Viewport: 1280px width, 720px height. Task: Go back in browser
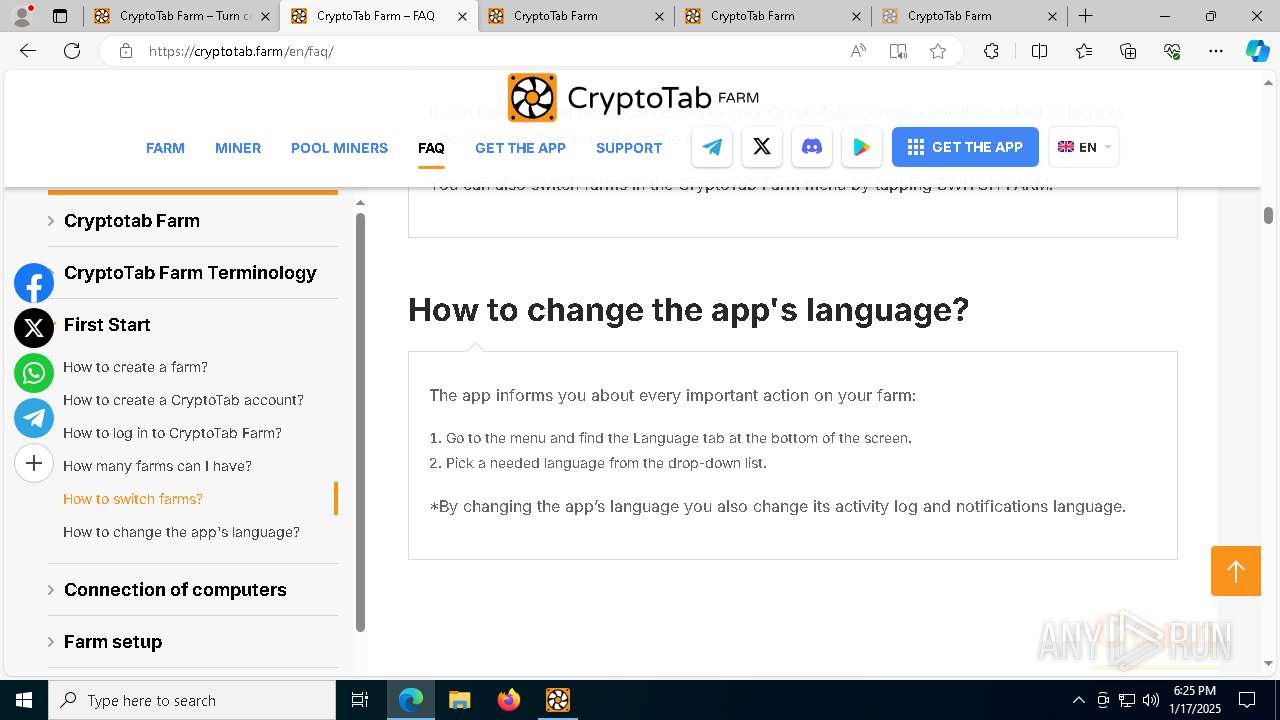tap(28, 51)
